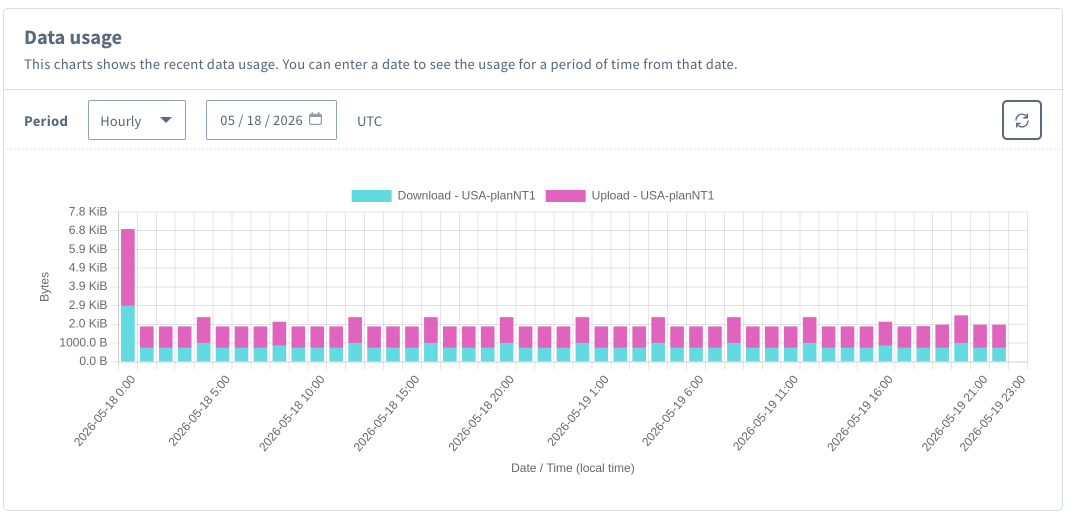Click the Upload - USA-planNT1 legend label
This screenshot has width=1073, height=521.
click(x=653, y=196)
